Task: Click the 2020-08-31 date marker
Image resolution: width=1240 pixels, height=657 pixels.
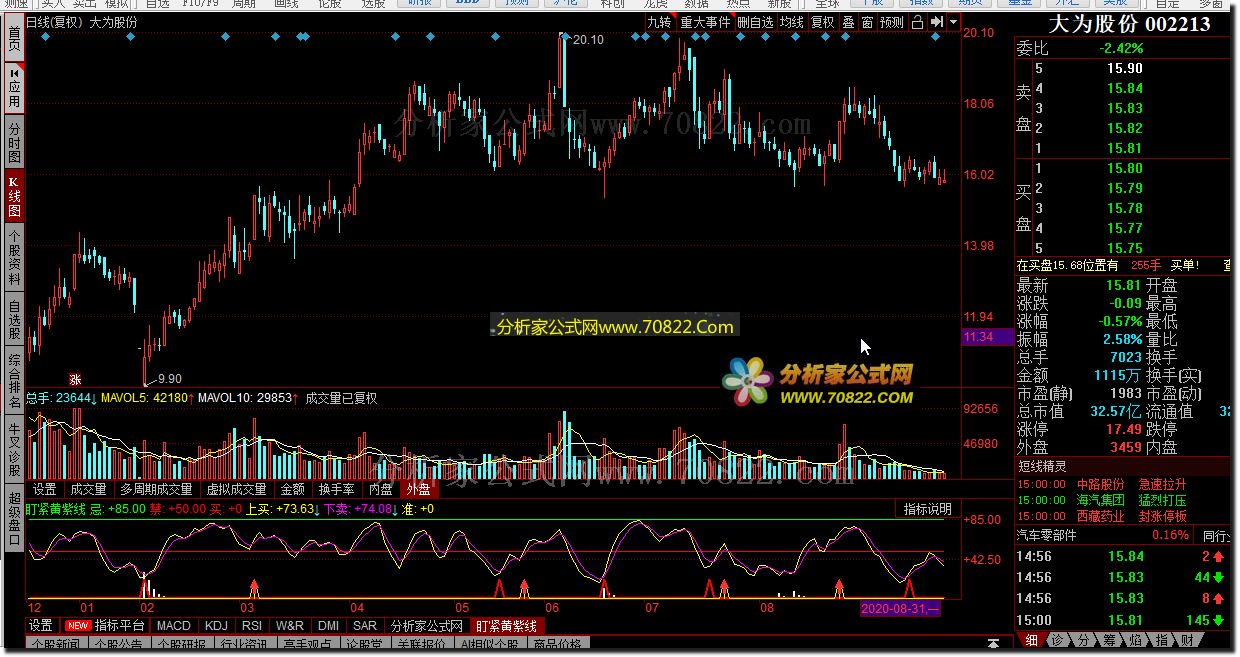Action: (x=900, y=608)
